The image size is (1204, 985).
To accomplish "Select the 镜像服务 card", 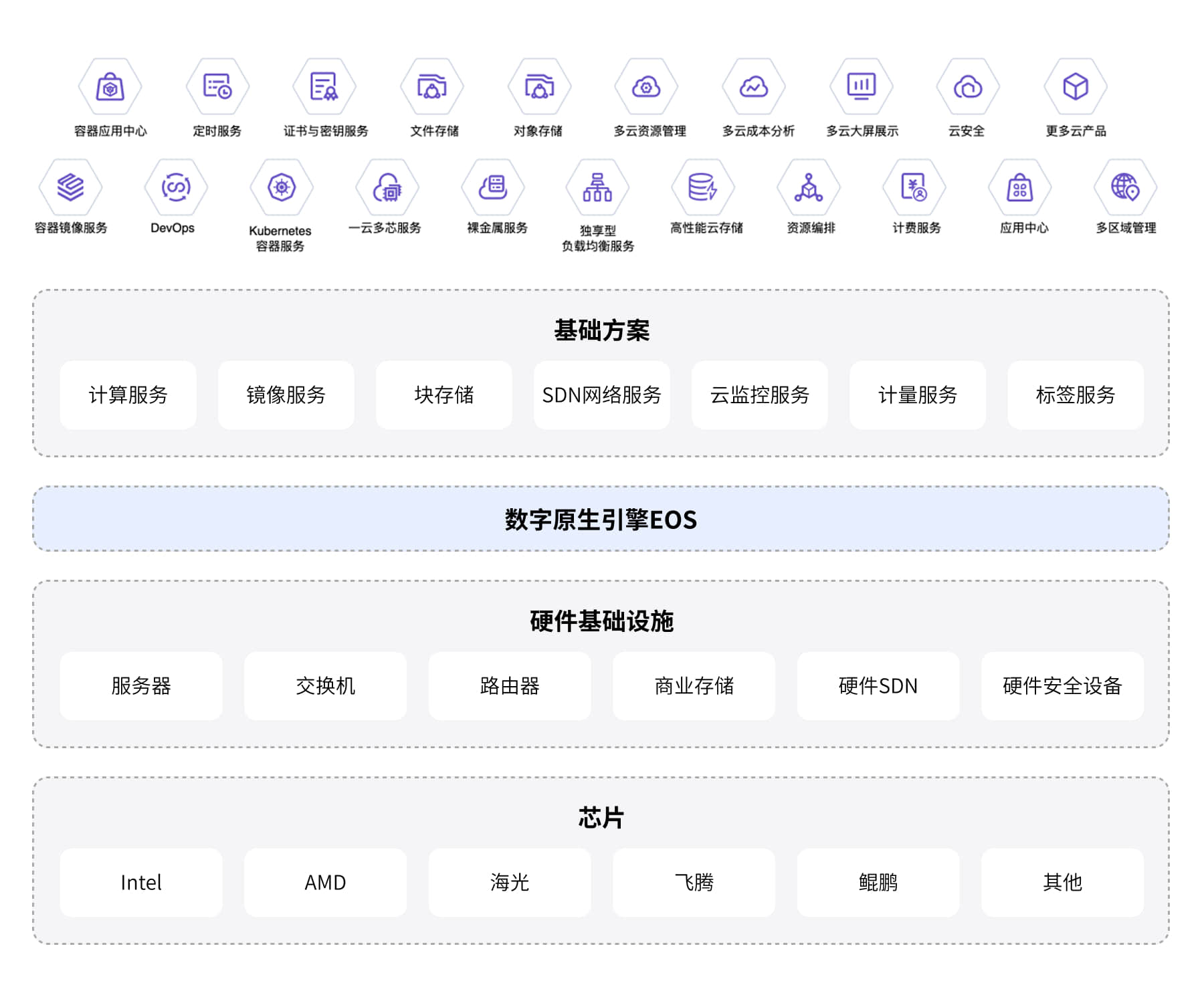I will pos(286,395).
